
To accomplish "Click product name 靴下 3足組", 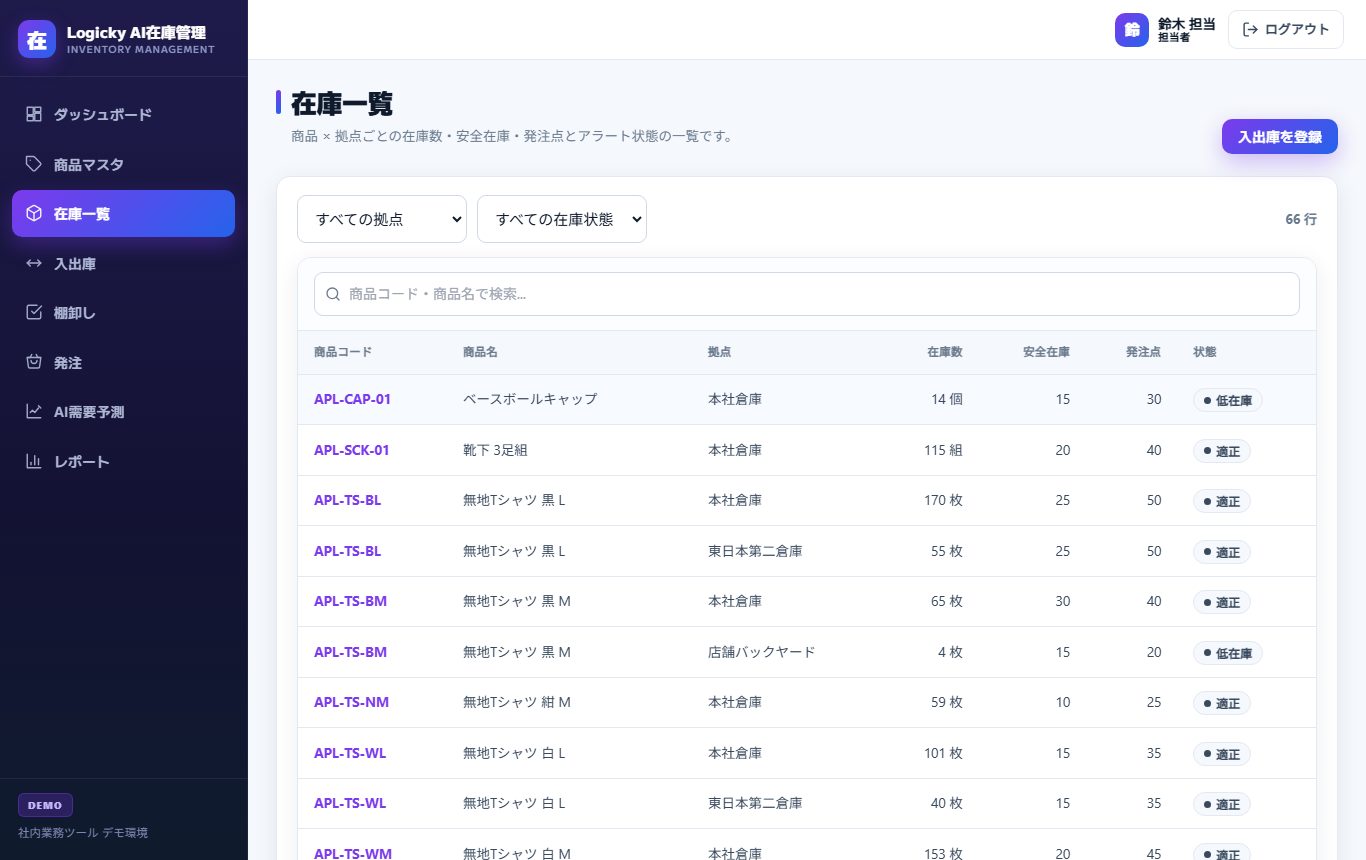I will tap(495, 450).
